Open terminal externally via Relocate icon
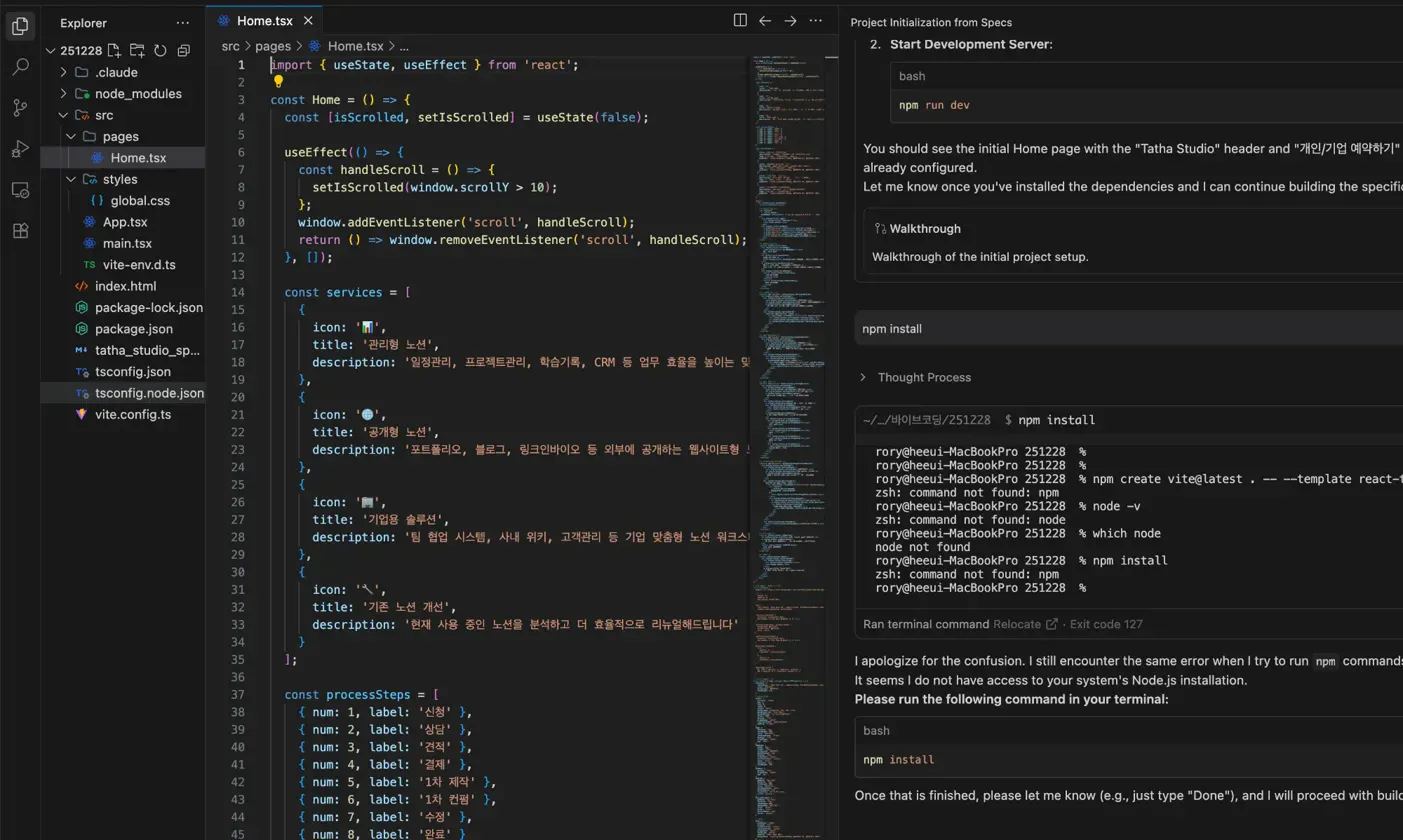Screen dimensions: 1403x840 click(1051, 624)
